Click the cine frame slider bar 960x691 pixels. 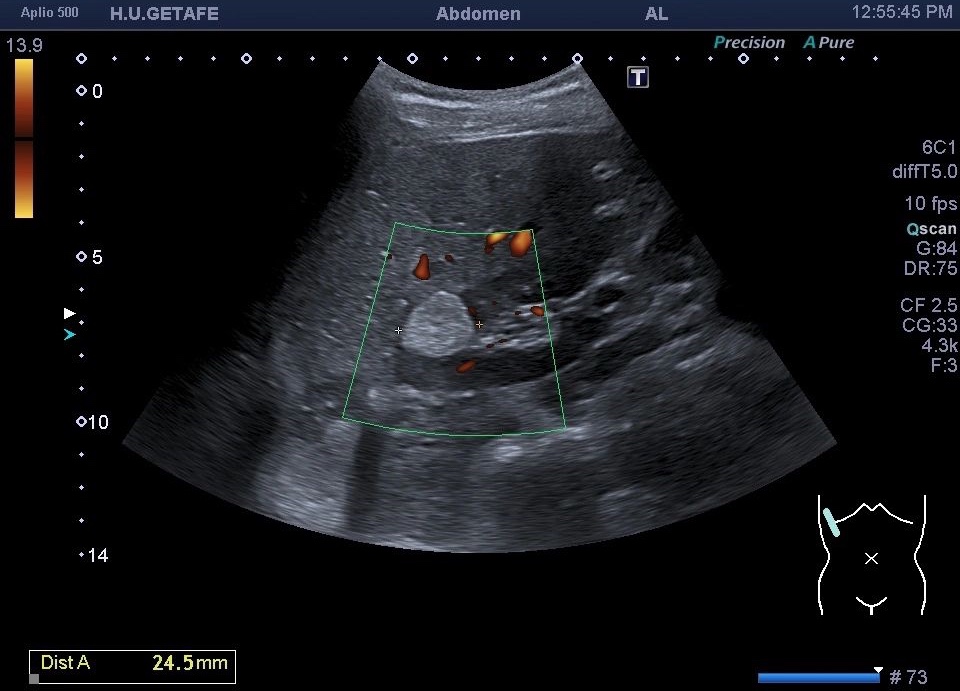(818, 677)
